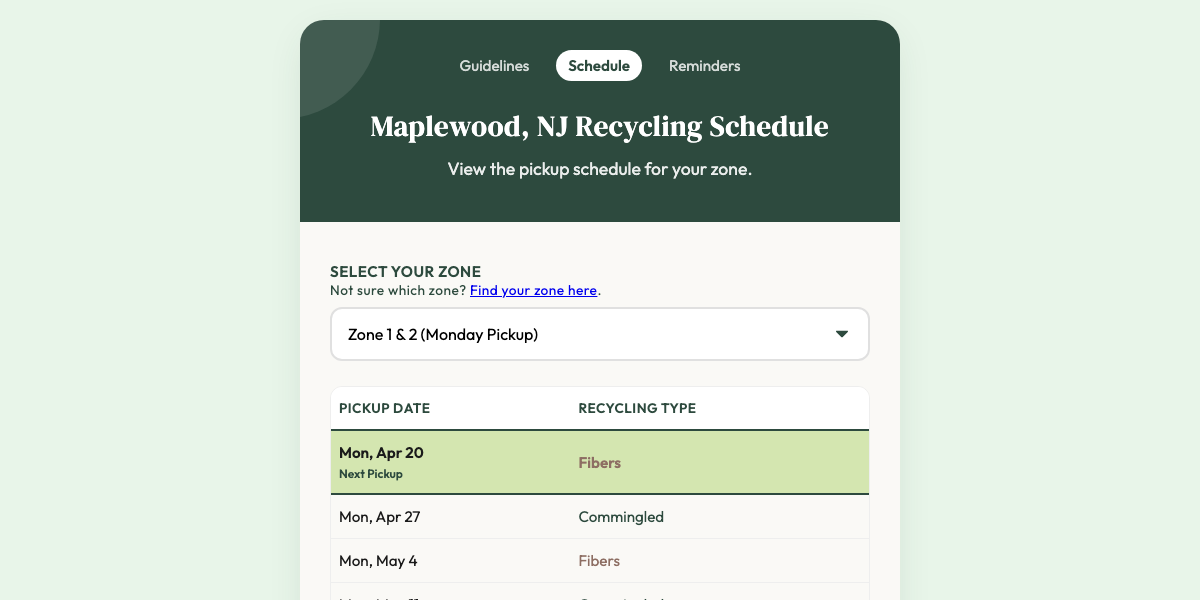Click the "Not sure which zone?" helper text

[x=397, y=290]
